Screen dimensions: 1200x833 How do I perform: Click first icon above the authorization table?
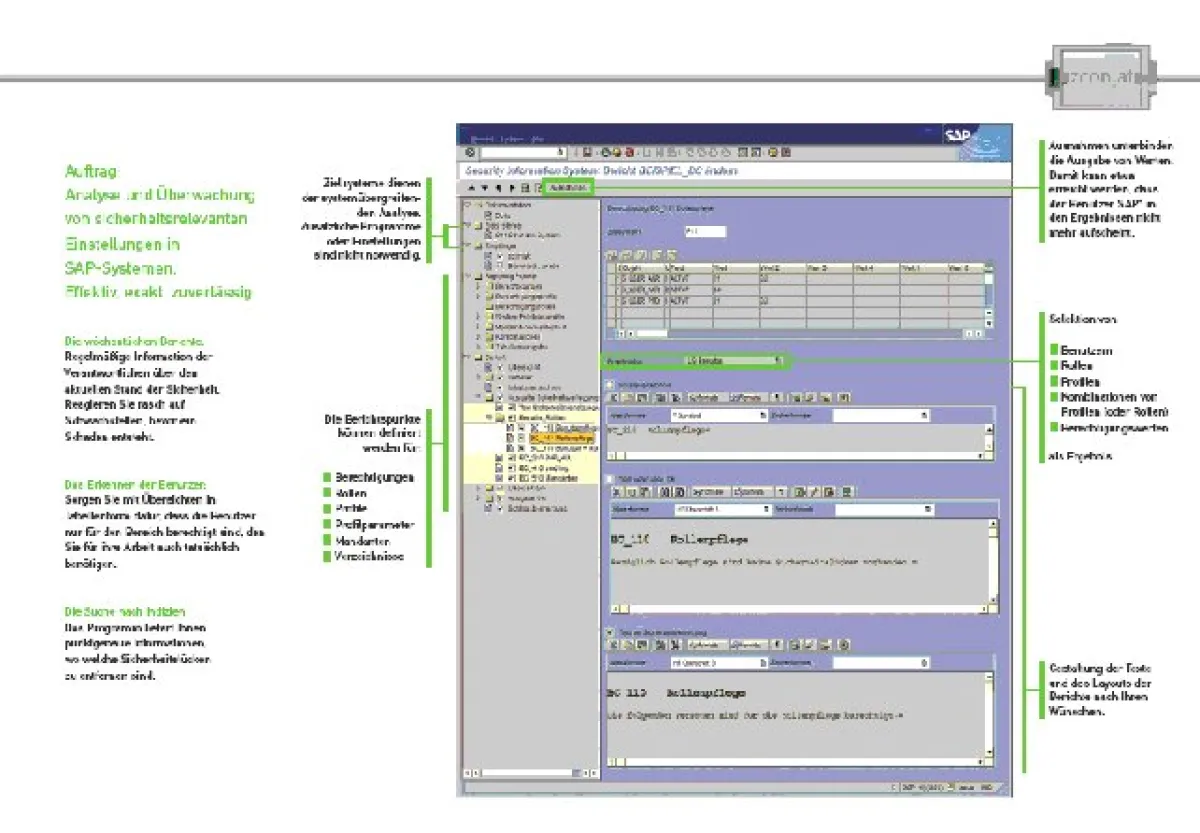(612, 256)
